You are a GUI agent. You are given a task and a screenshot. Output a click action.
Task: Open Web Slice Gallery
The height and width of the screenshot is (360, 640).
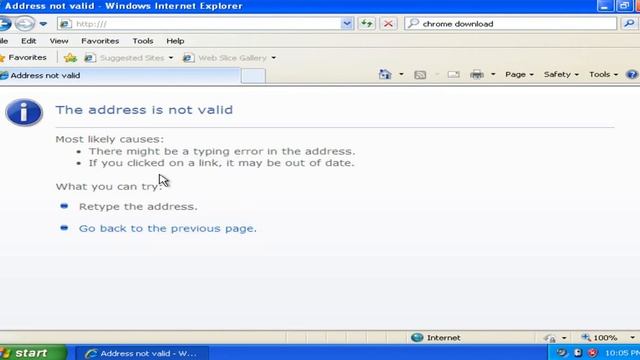click(x=224, y=58)
